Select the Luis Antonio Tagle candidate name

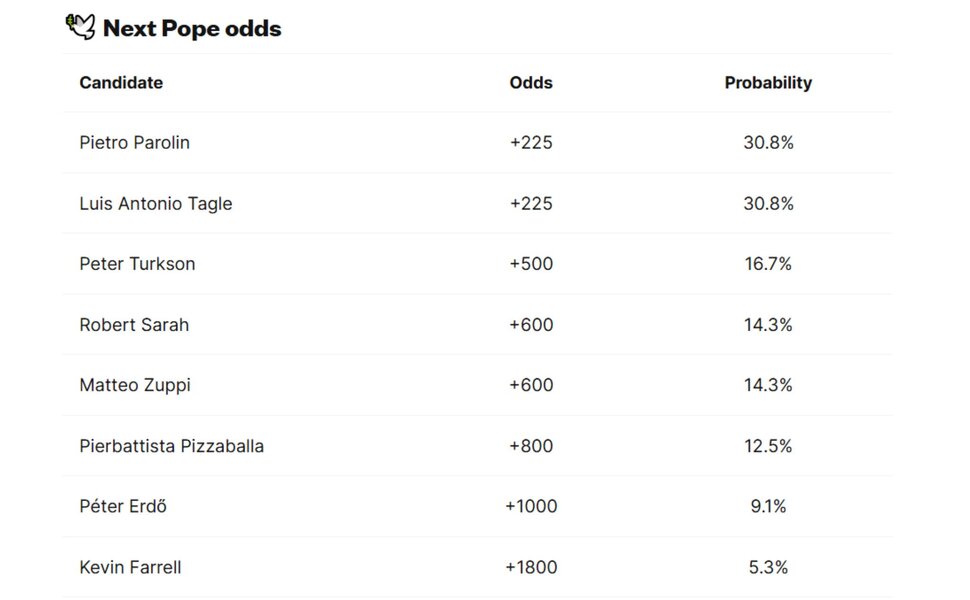[156, 204]
